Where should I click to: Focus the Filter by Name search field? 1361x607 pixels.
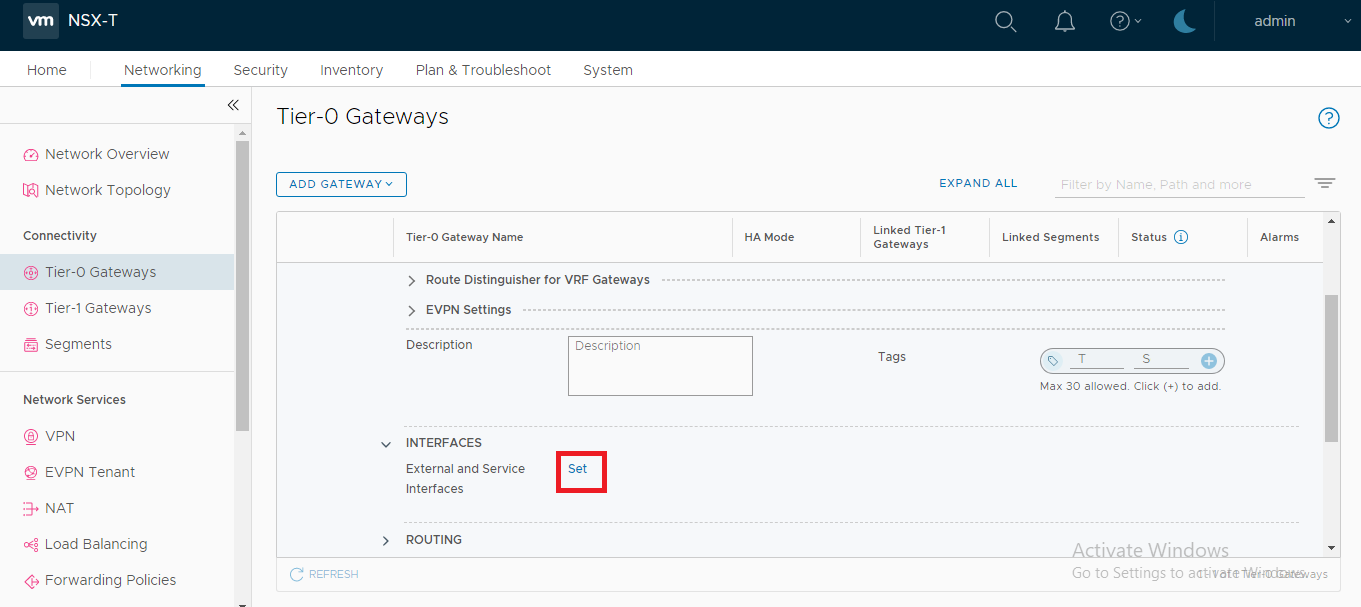click(1180, 185)
